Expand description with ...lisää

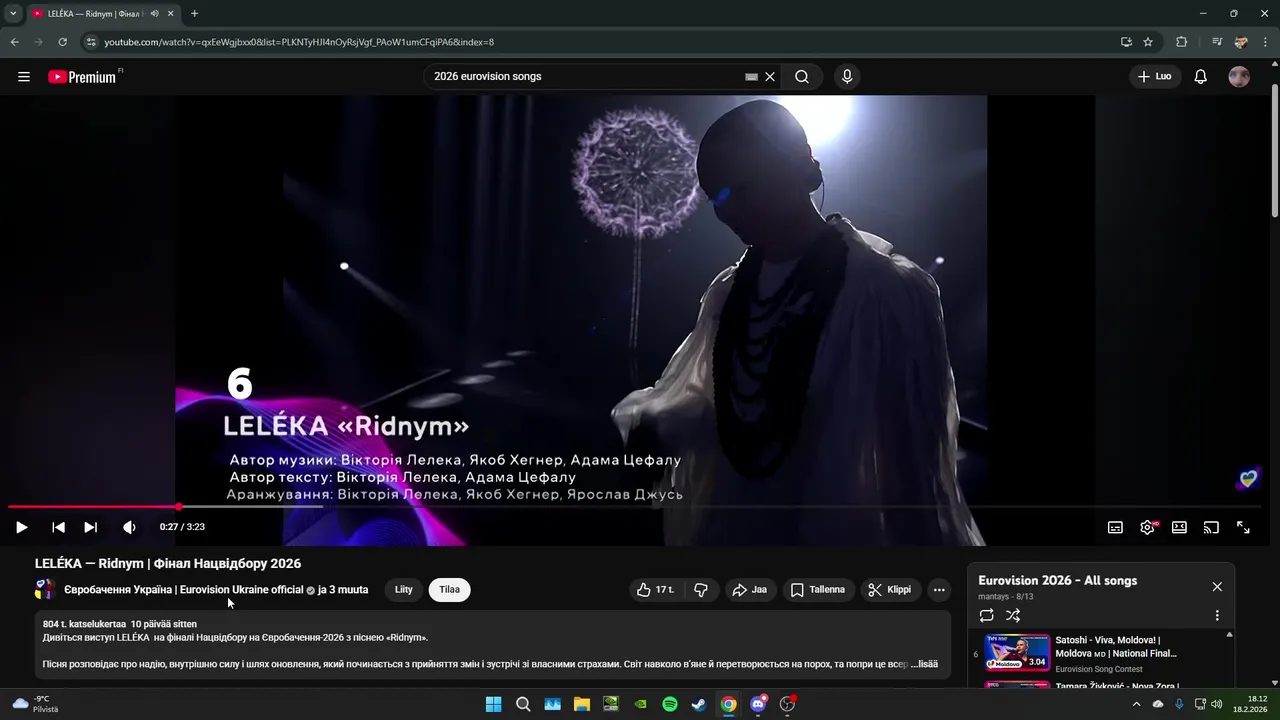click(x=925, y=663)
